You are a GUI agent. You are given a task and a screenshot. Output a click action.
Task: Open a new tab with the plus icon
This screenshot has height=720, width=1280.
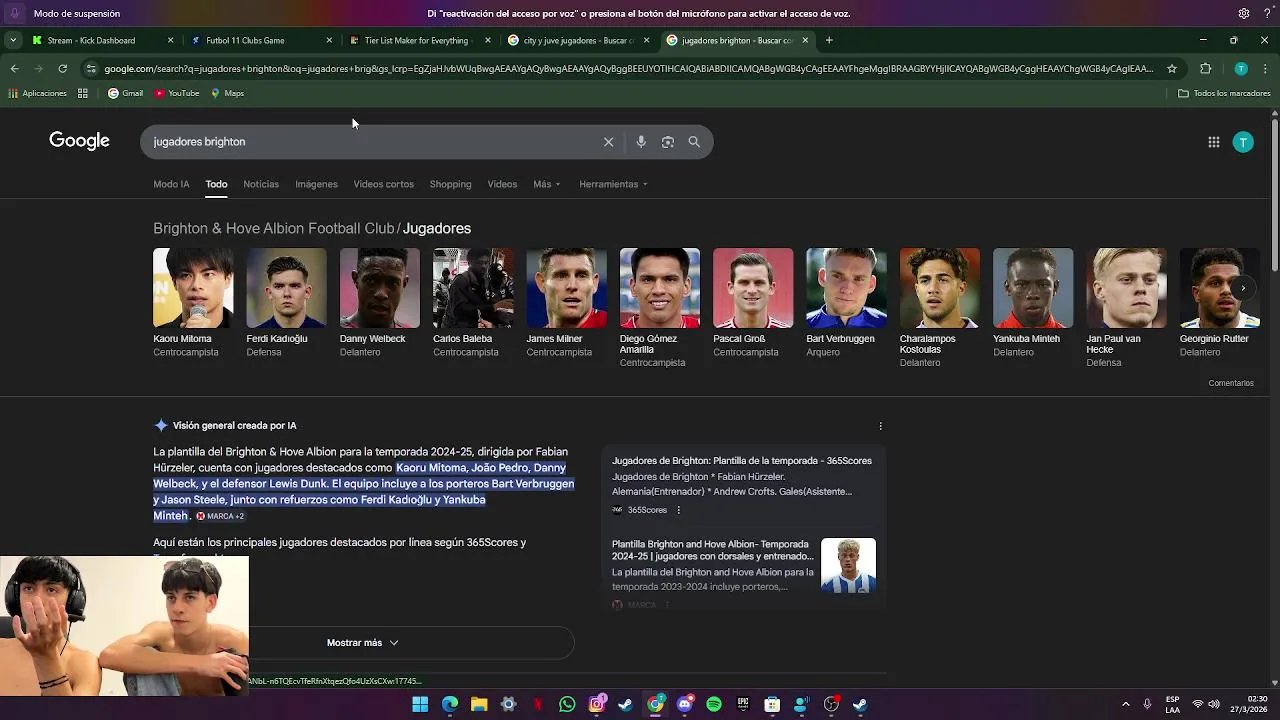tap(829, 41)
